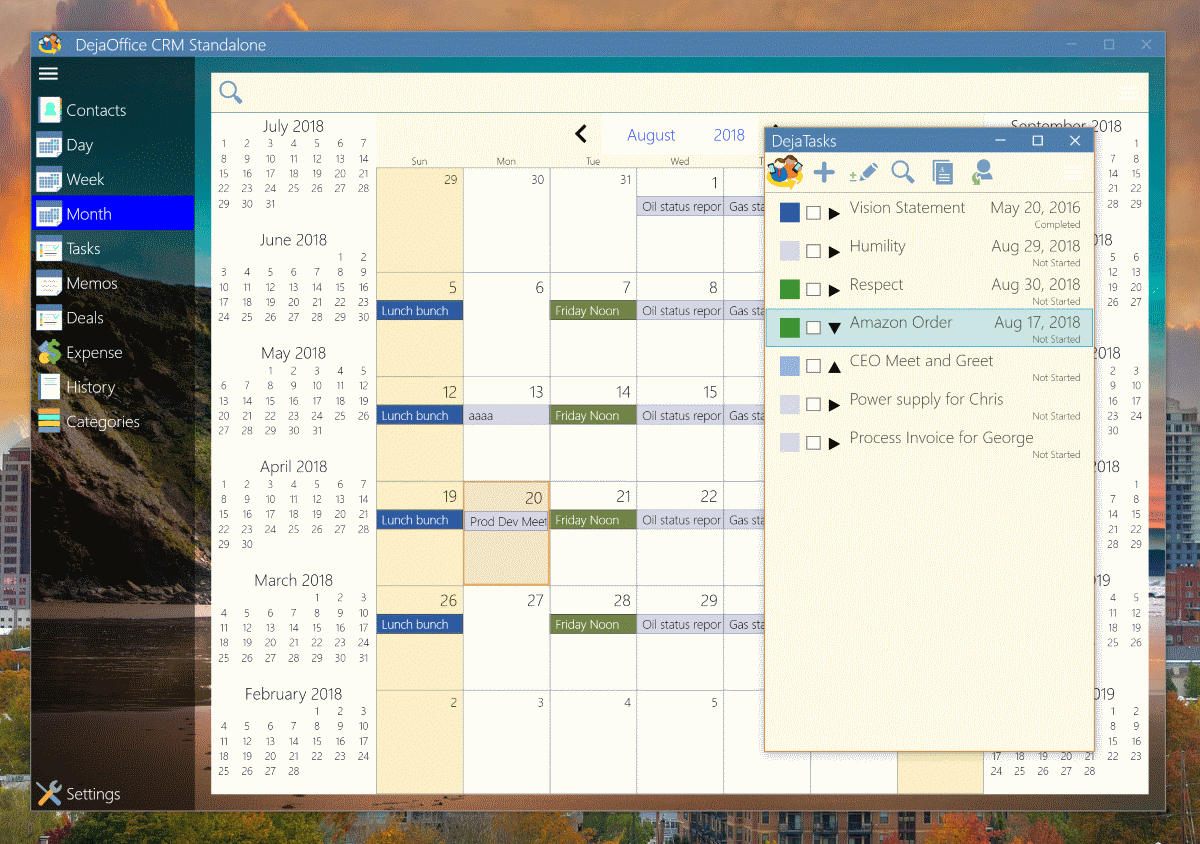
Task: Expand the Process Invoice for George arrow
Action: (835, 444)
